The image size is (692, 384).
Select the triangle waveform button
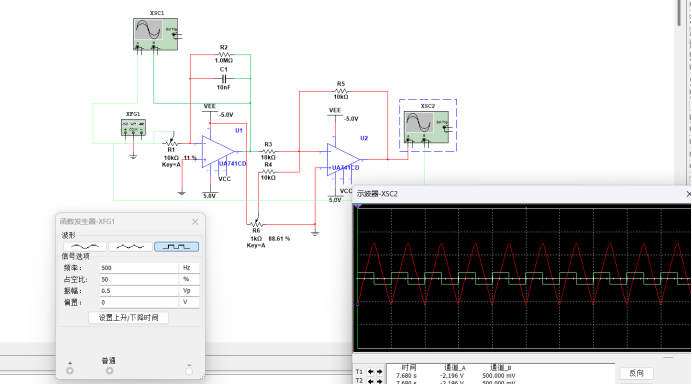click(x=130, y=247)
